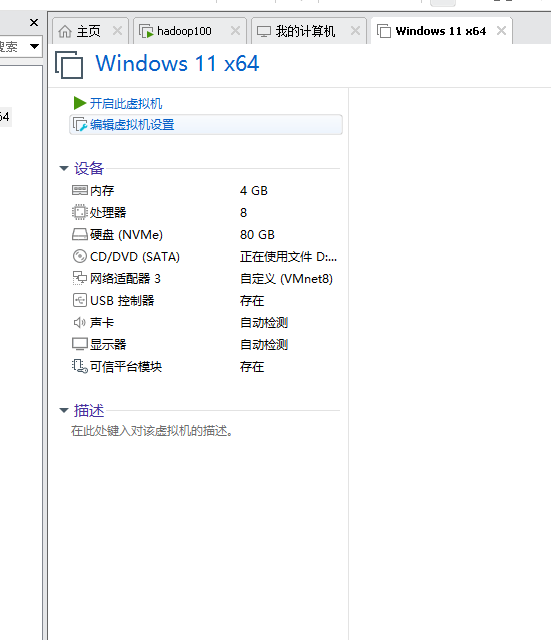Click the running VM icon on hadoop100 tab
The width and height of the screenshot is (551, 640).
(146, 31)
